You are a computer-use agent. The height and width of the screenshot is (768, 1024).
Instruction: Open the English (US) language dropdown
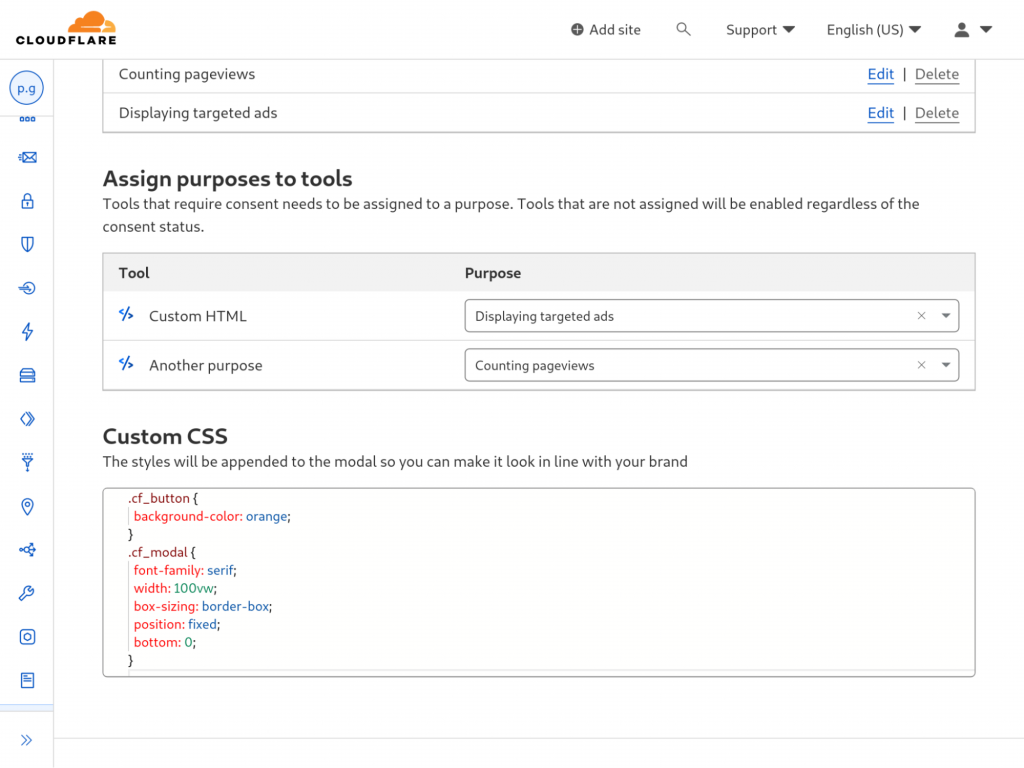coord(873,30)
